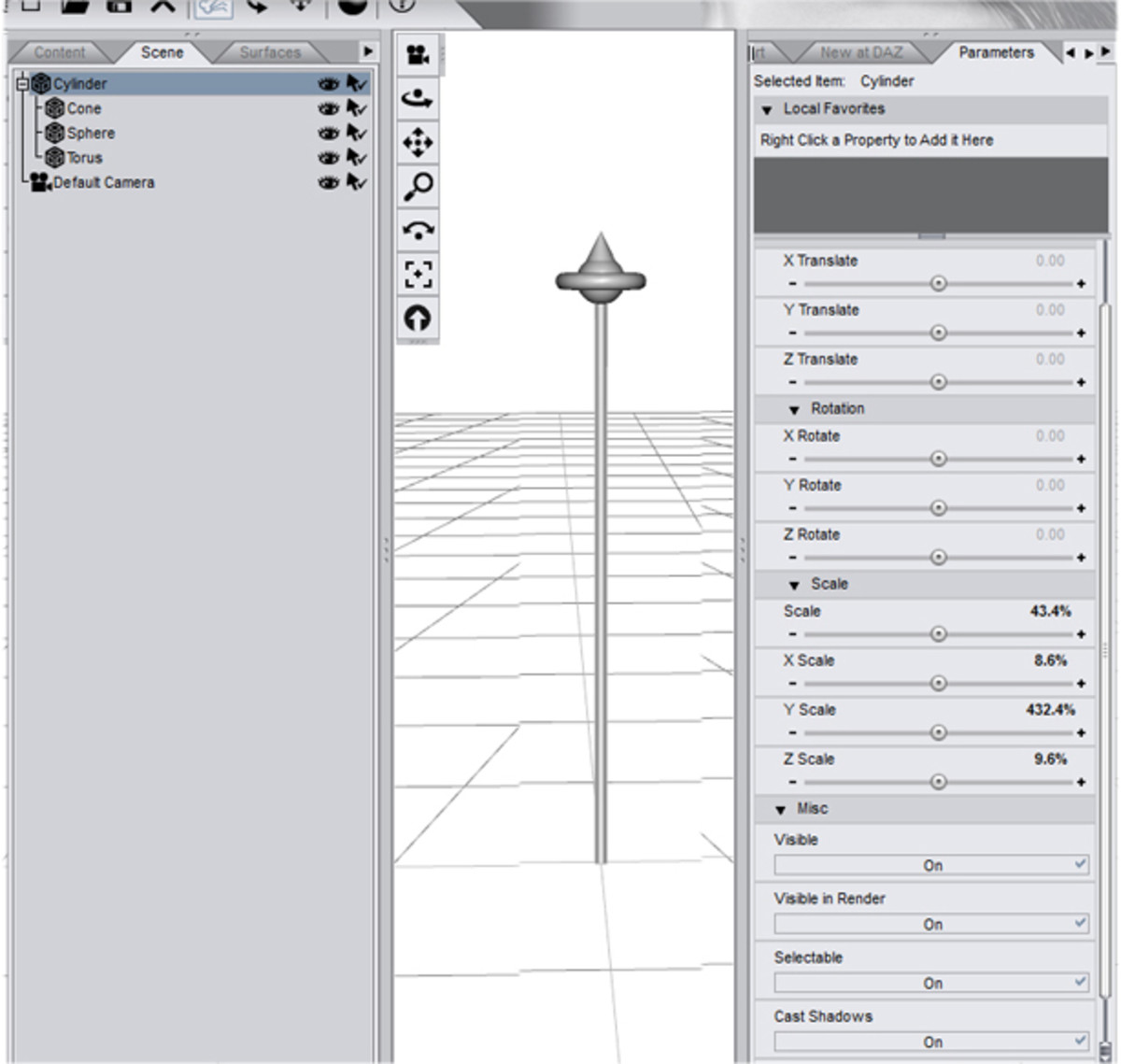Collapse the Rotation parameter group
Image resolution: width=1121 pixels, height=1064 pixels.
click(792, 408)
